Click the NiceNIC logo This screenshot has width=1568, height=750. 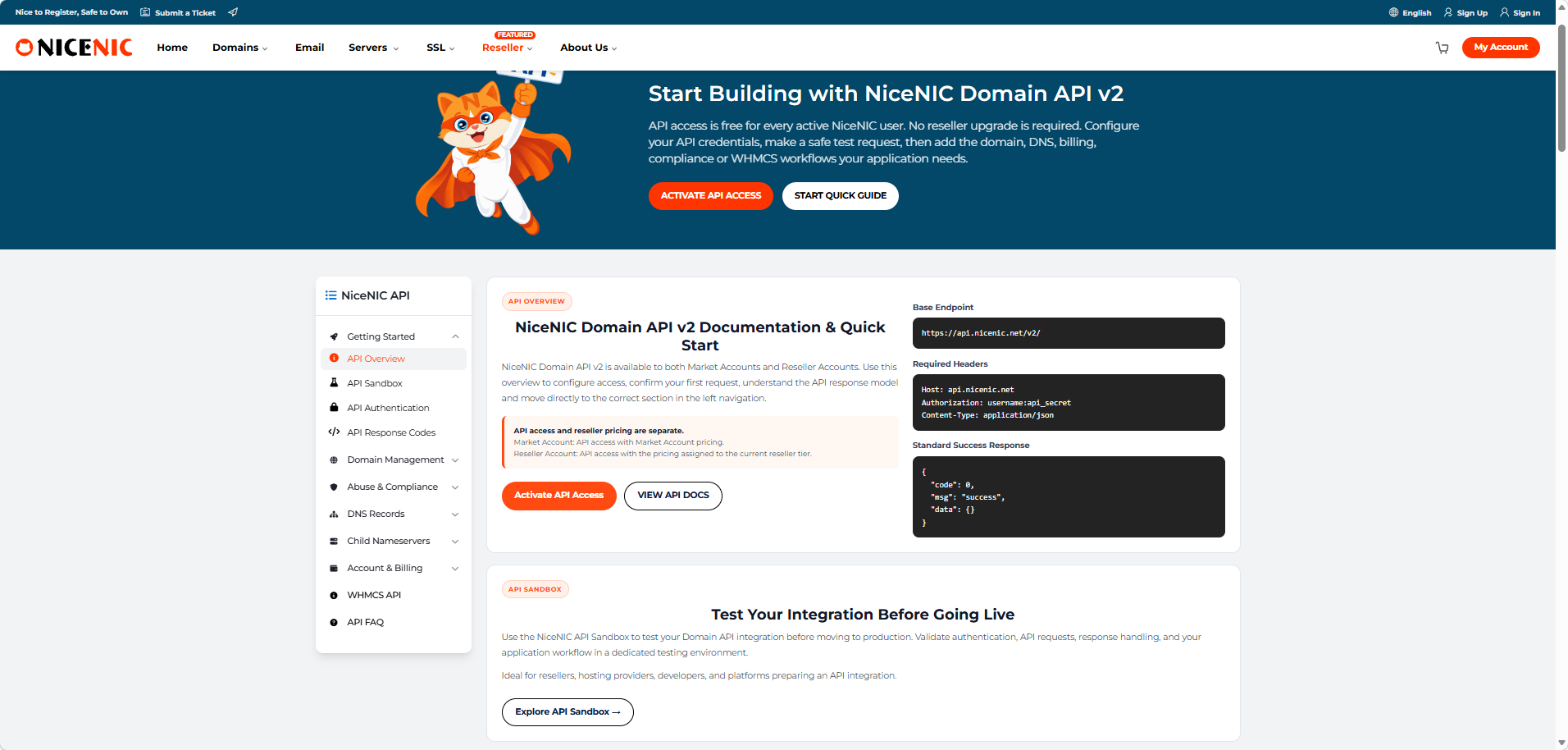tap(74, 48)
